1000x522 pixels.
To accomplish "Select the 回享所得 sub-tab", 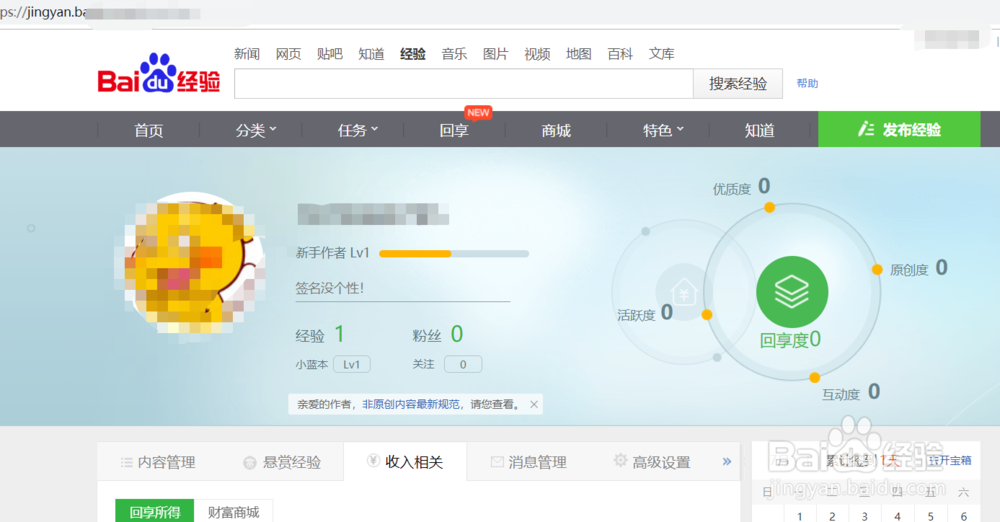I will pos(154,511).
